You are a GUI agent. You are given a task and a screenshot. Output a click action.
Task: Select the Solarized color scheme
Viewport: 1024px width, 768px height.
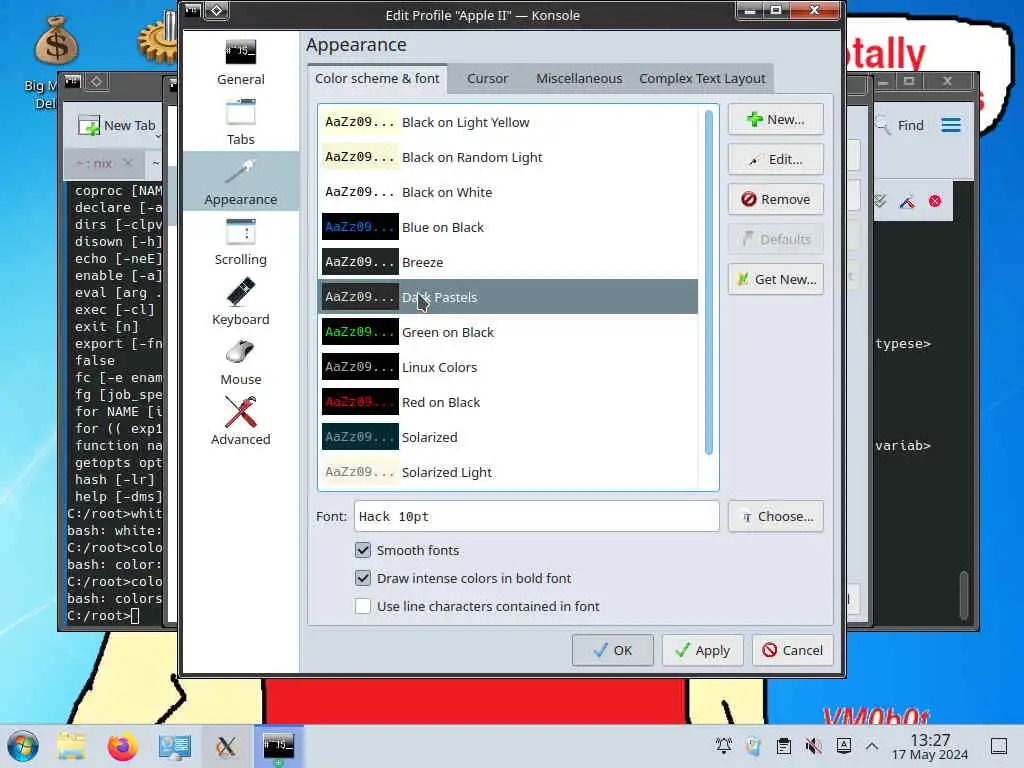click(x=508, y=438)
